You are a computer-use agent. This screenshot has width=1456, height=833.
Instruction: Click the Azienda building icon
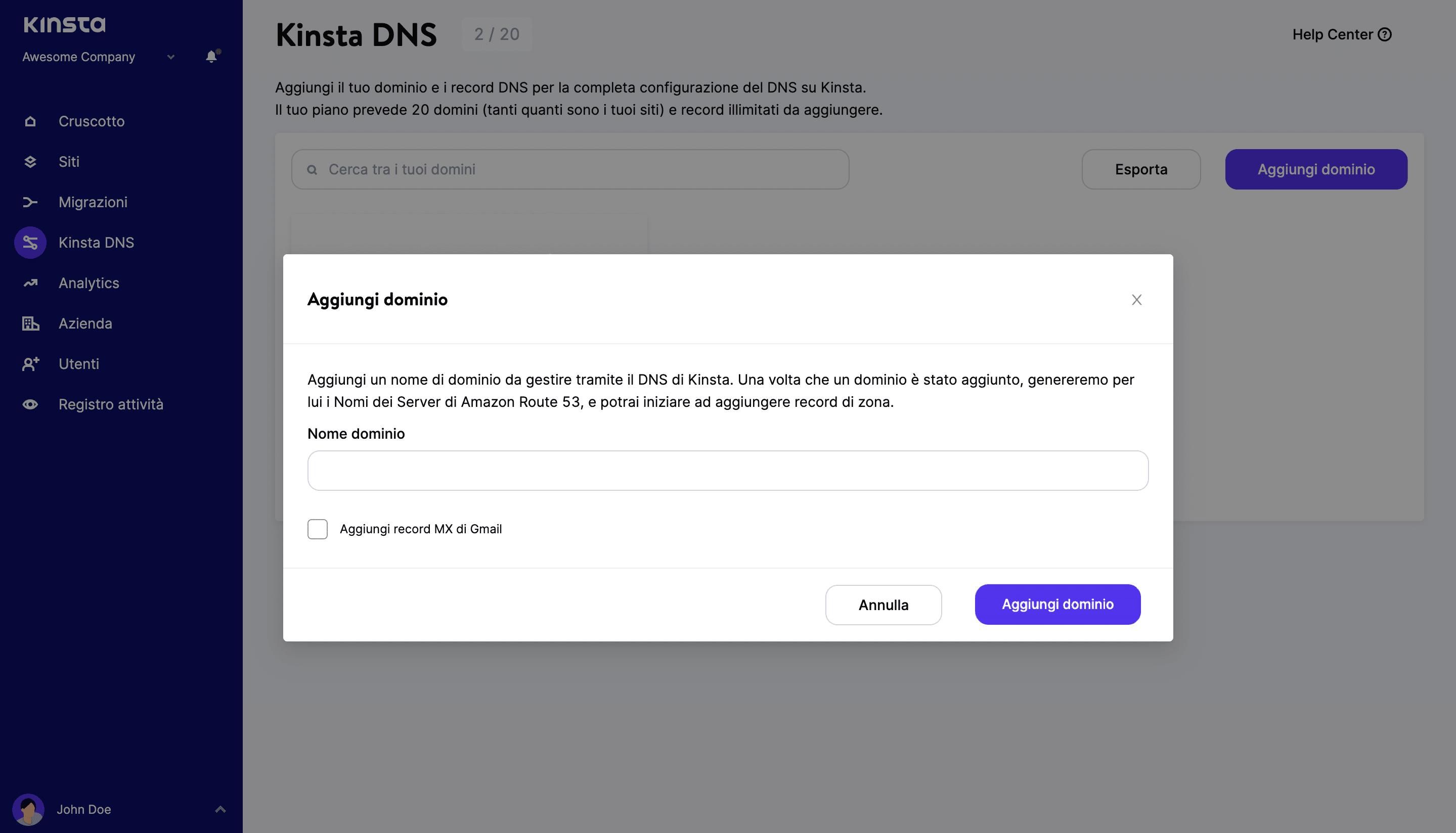pyautogui.click(x=30, y=323)
